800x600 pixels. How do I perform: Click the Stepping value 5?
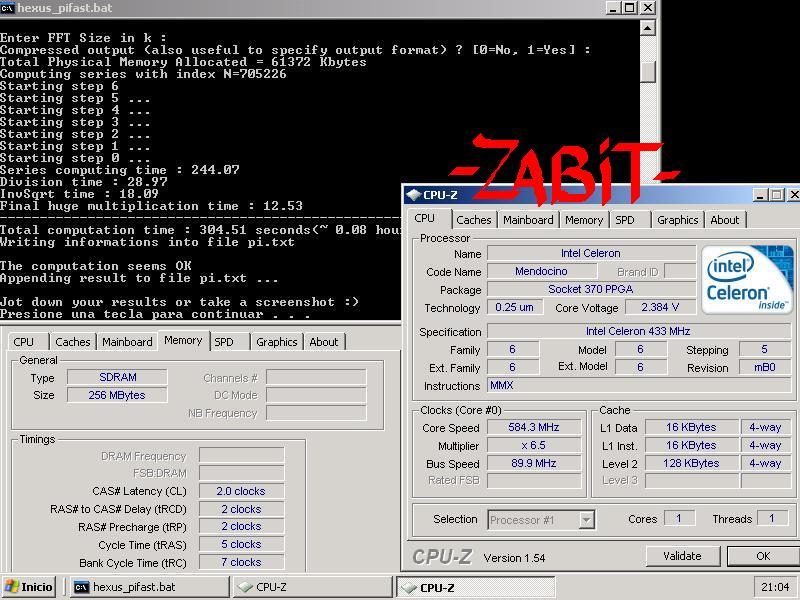pyautogui.click(x=764, y=349)
